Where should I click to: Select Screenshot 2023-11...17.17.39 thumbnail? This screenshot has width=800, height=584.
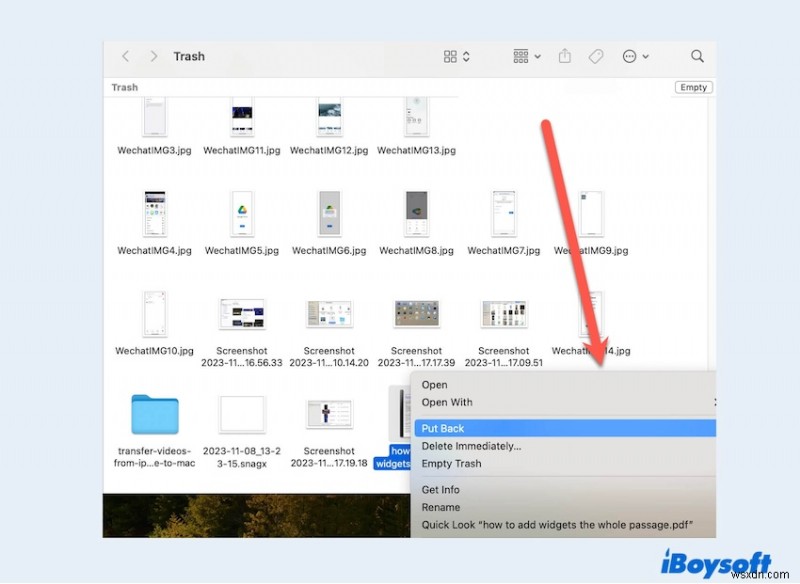417,314
